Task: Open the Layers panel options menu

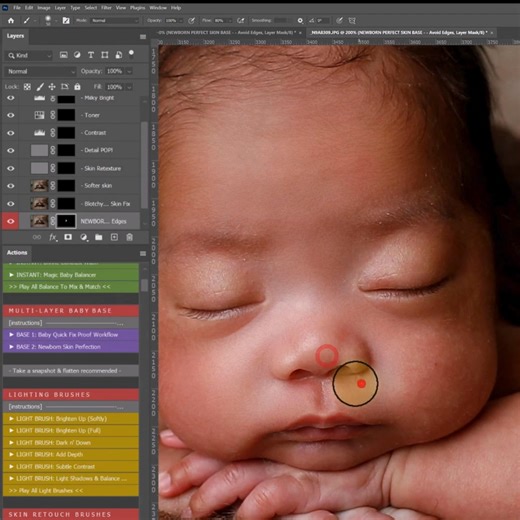Action: point(143,37)
